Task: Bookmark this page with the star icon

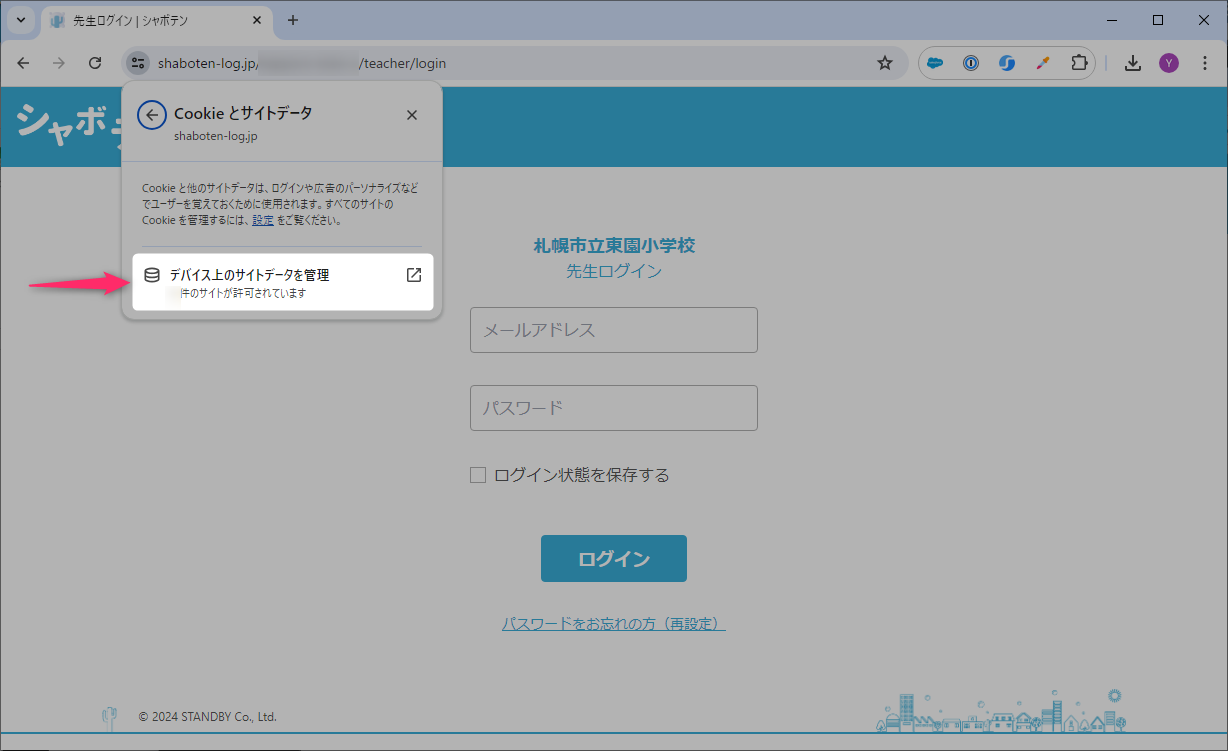Action: tap(885, 63)
